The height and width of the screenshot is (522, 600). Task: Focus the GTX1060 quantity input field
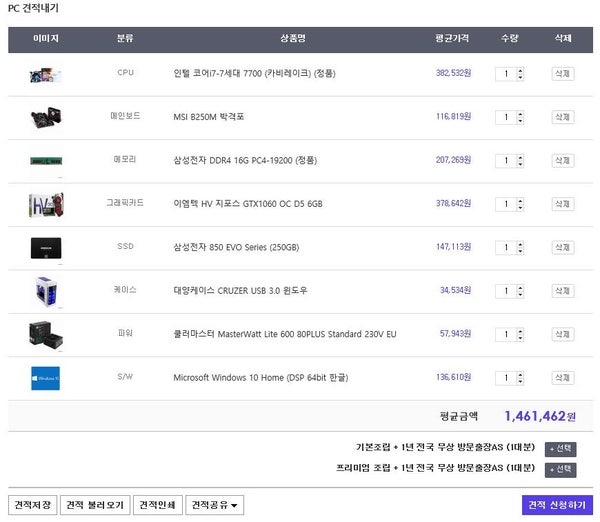pos(506,204)
